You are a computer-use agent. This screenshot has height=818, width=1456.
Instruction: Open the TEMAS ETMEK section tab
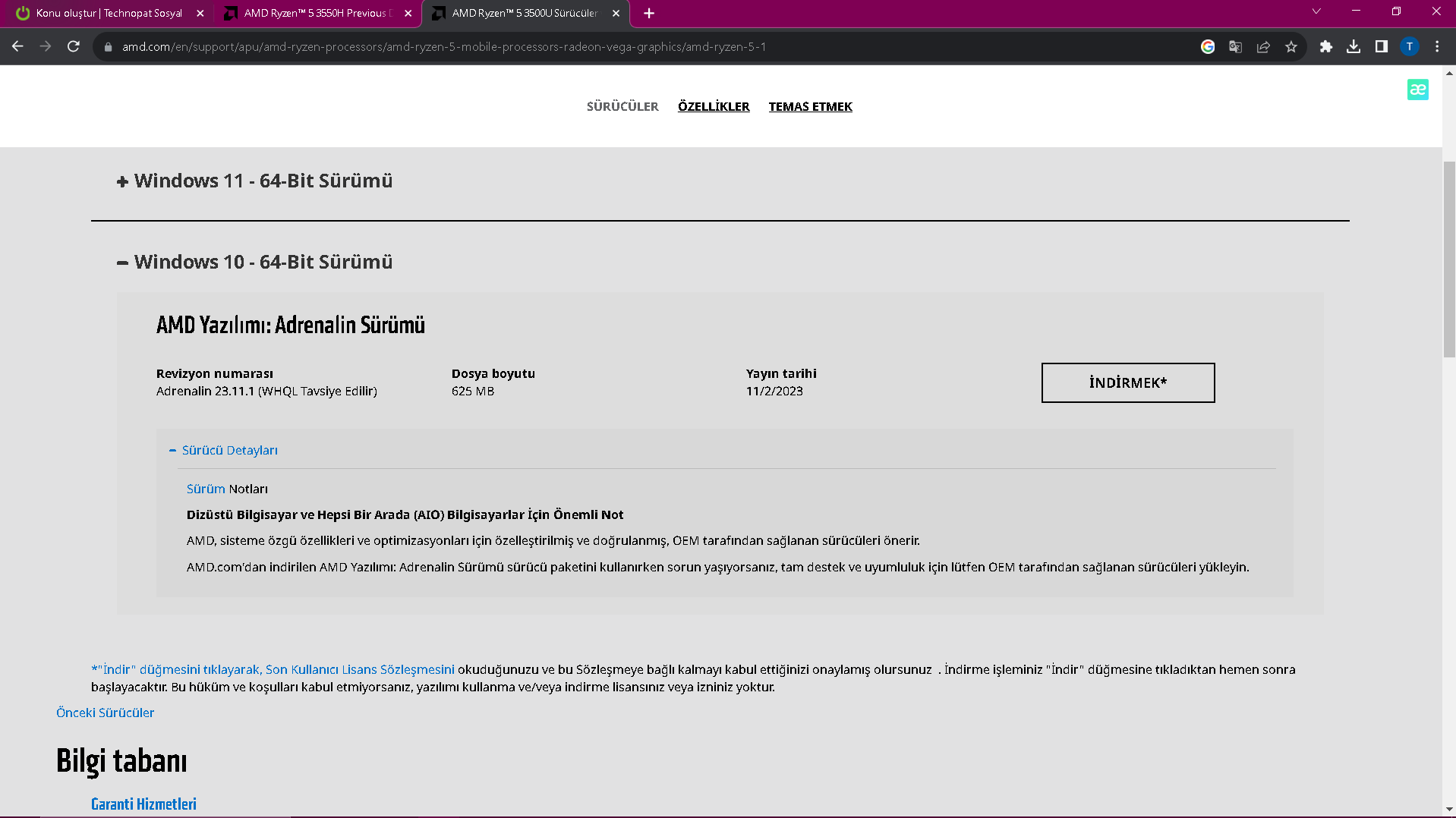(x=811, y=107)
